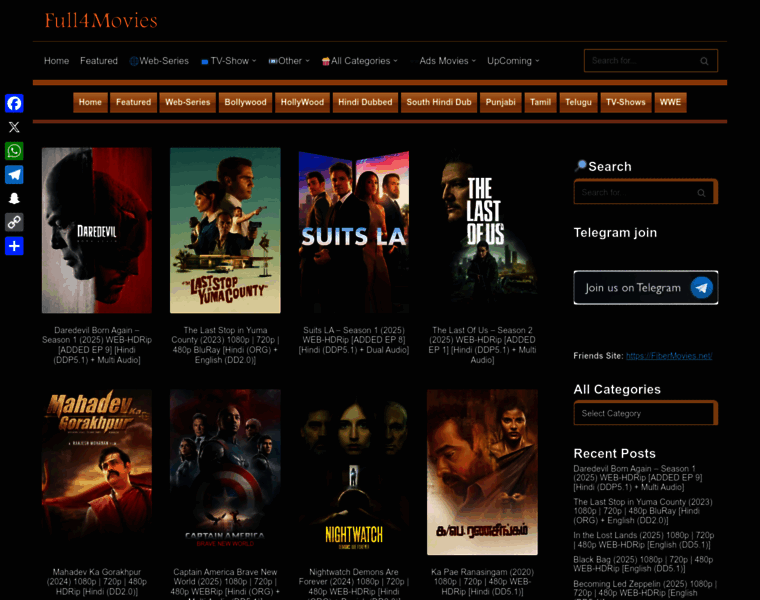Share page on X (Twitter) icon

[14, 127]
